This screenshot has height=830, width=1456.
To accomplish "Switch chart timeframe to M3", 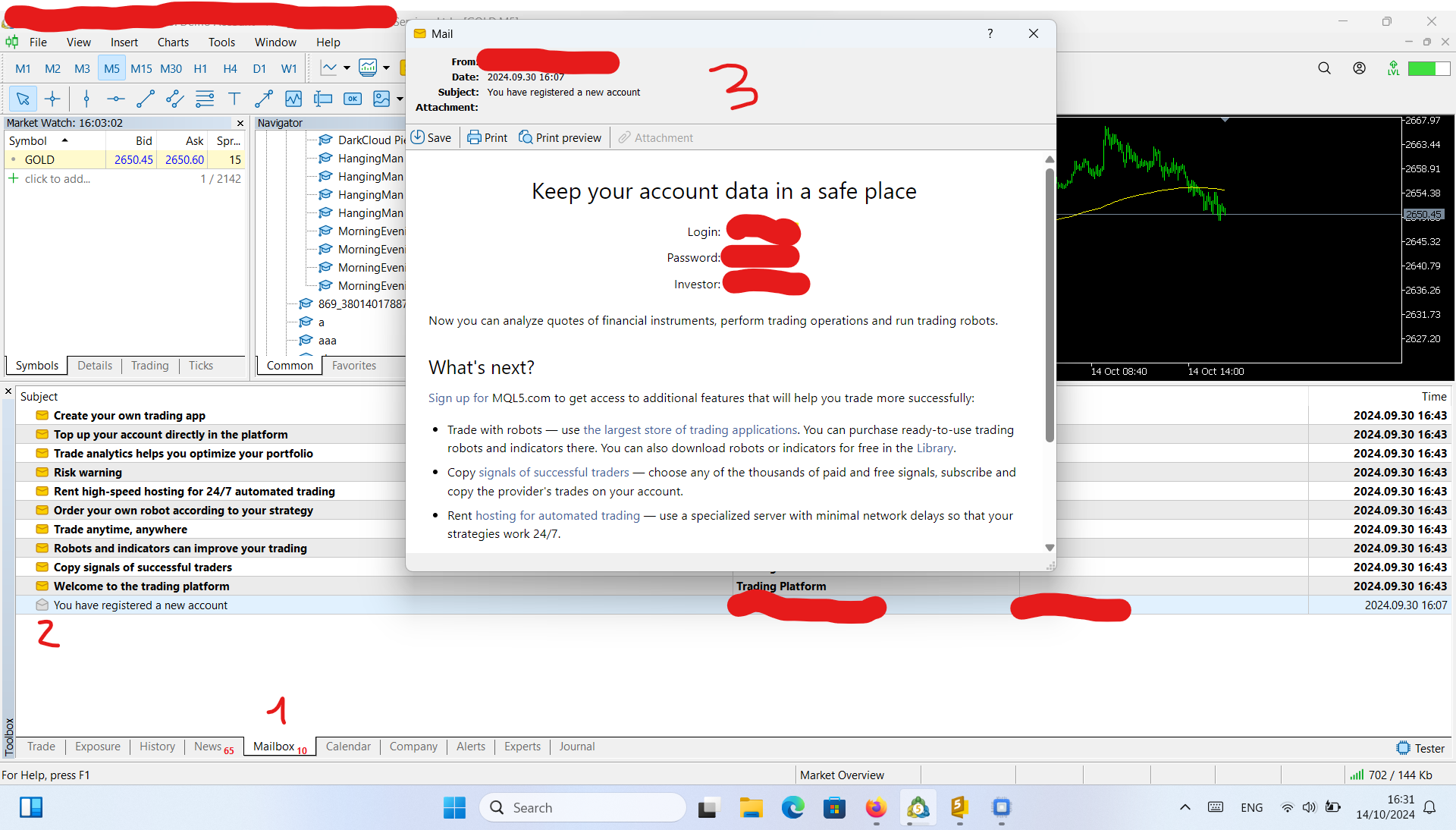I will click(x=83, y=68).
